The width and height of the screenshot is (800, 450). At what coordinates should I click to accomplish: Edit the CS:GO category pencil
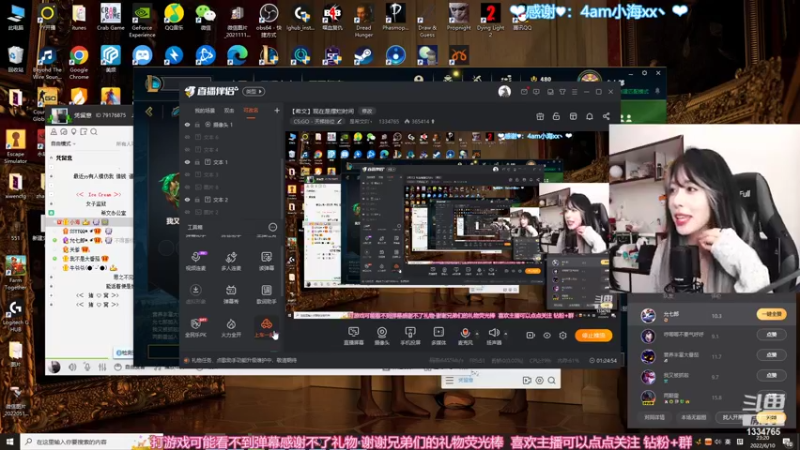(x=339, y=121)
